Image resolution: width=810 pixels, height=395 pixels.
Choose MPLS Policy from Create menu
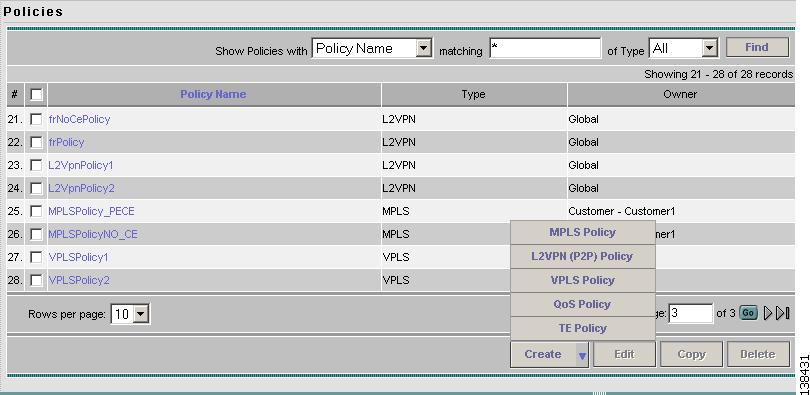(583, 232)
